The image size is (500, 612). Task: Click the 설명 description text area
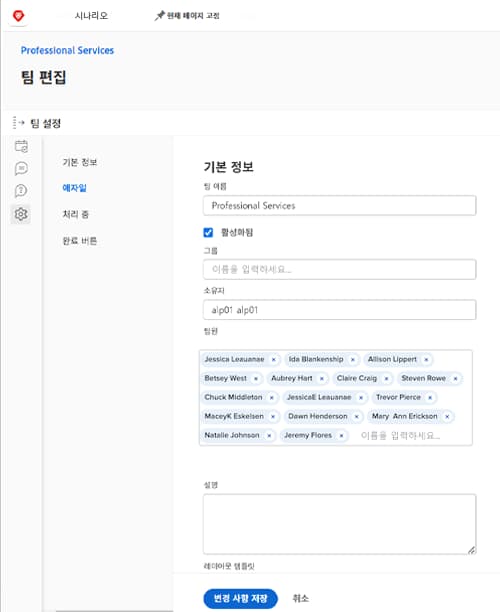(x=339, y=524)
